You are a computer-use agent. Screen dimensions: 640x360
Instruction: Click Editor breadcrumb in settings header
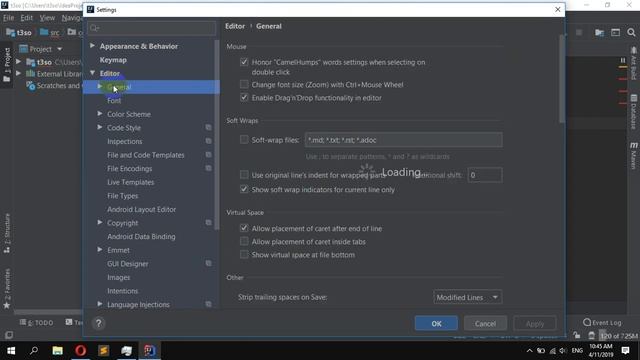(x=235, y=26)
